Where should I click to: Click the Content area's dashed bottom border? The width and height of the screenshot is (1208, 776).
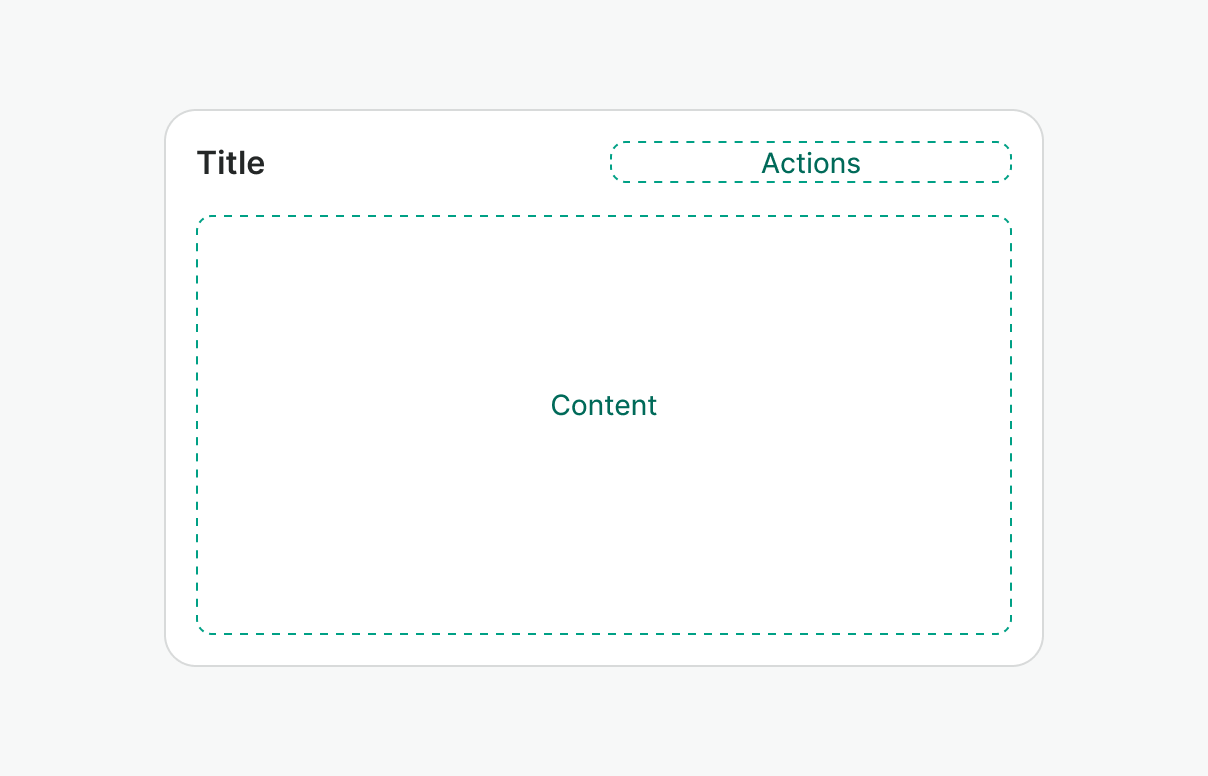coord(604,633)
